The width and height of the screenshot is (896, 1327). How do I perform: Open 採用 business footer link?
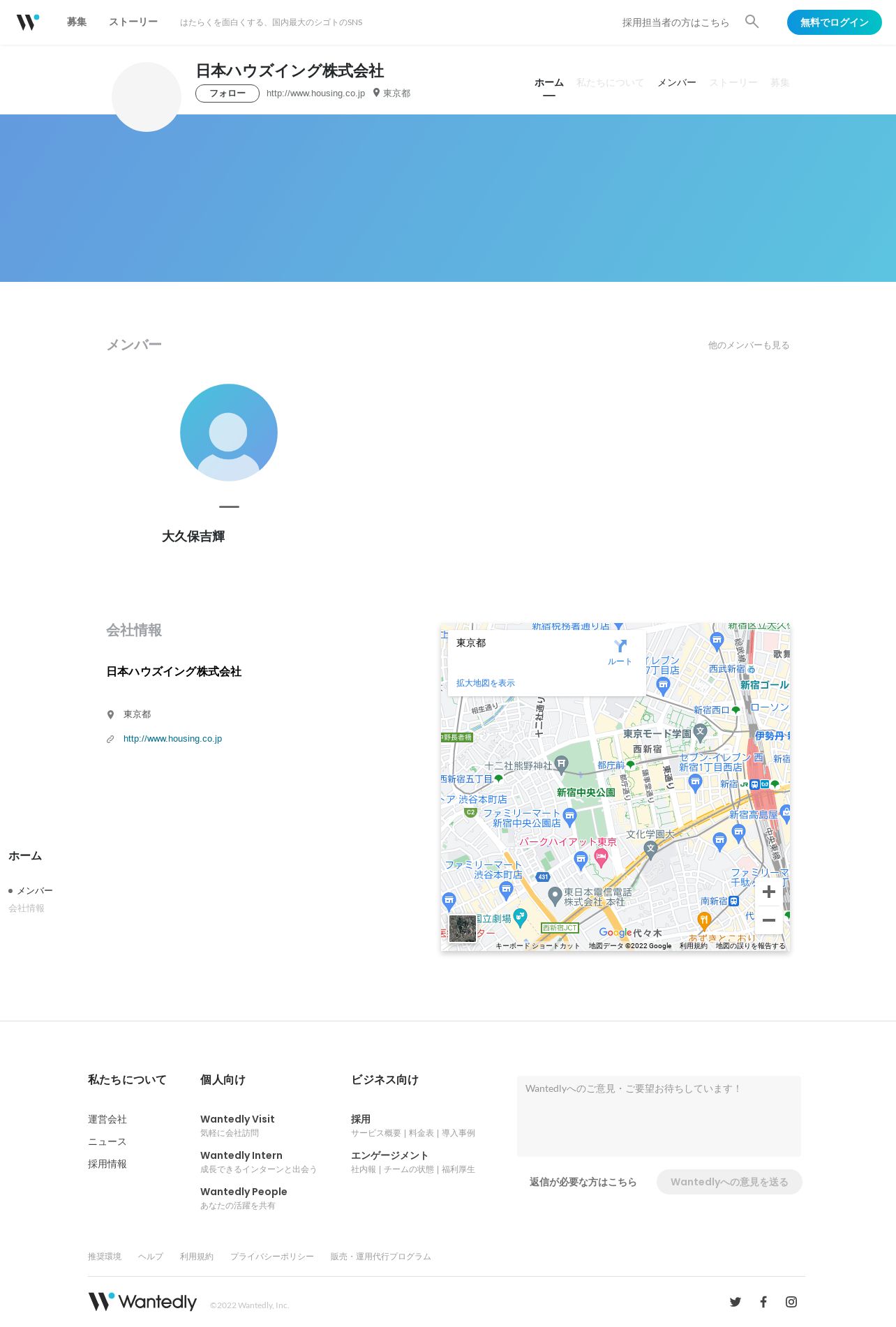point(361,1119)
